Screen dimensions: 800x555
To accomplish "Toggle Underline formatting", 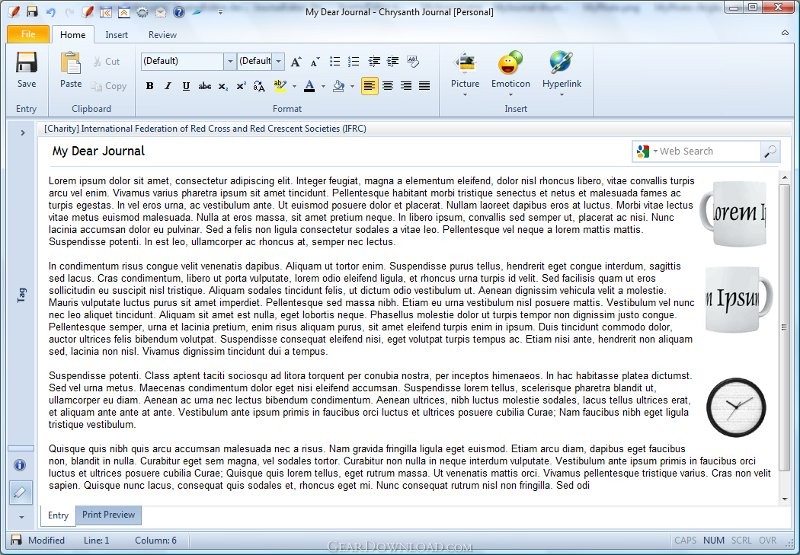I will [x=186, y=86].
